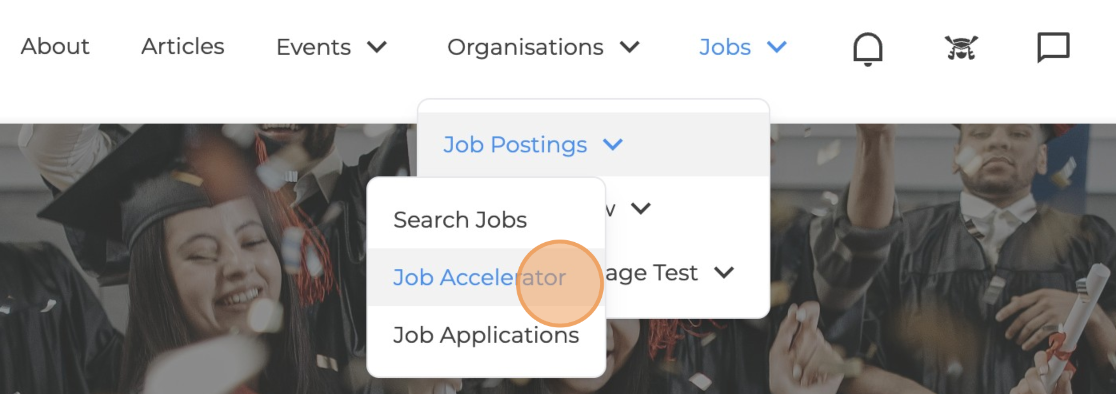This screenshot has height=394, width=1116.
Task: Expand the middle submenu chevron below Job Postings
Action: pyautogui.click(x=641, y=208)
